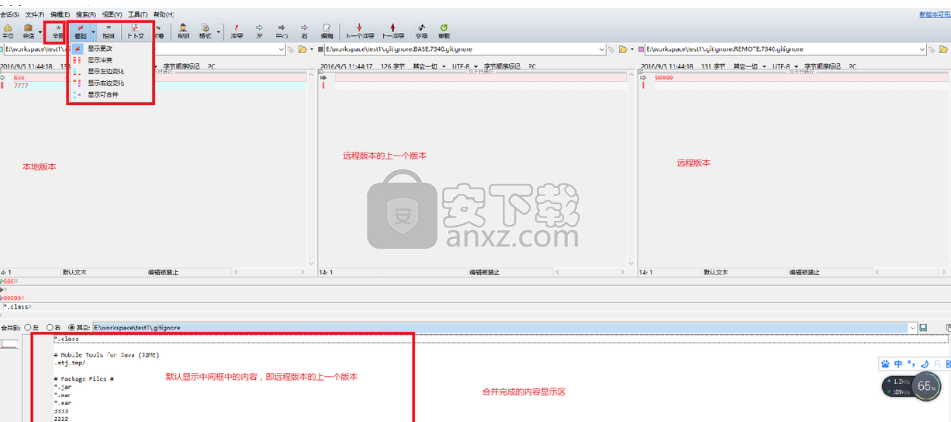Viewport: 951px width, 422px height.
Task: Click the 格式 (Format) toolbar icon
Action: [205, 32]
